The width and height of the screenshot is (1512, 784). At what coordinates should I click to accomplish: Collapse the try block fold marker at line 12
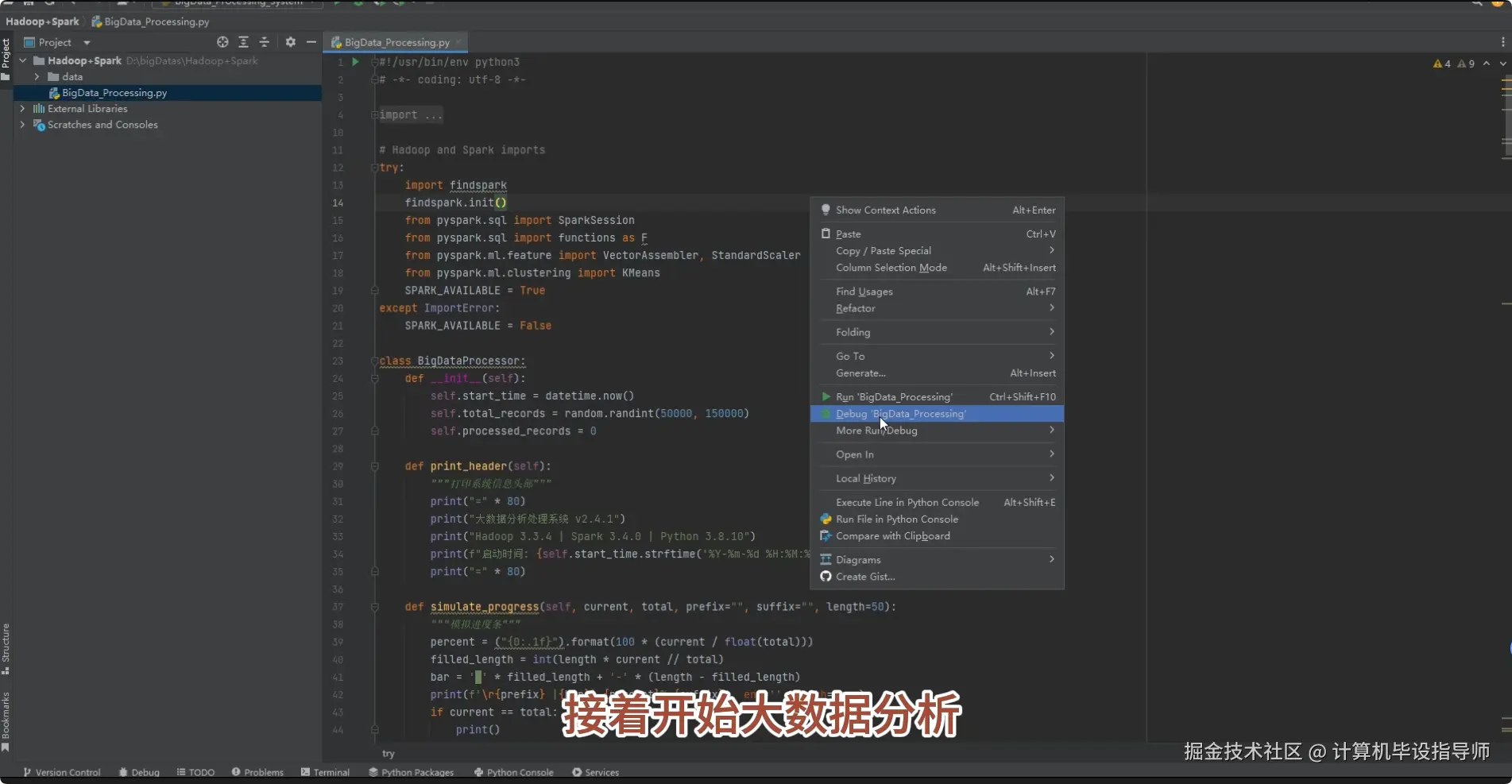tap(374, 168)
